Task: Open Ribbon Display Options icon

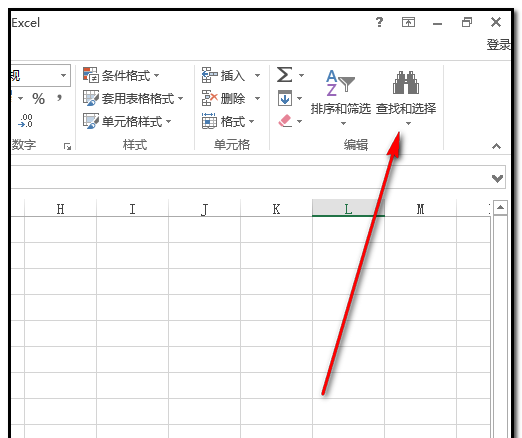Action: click(x=408, y=22)
